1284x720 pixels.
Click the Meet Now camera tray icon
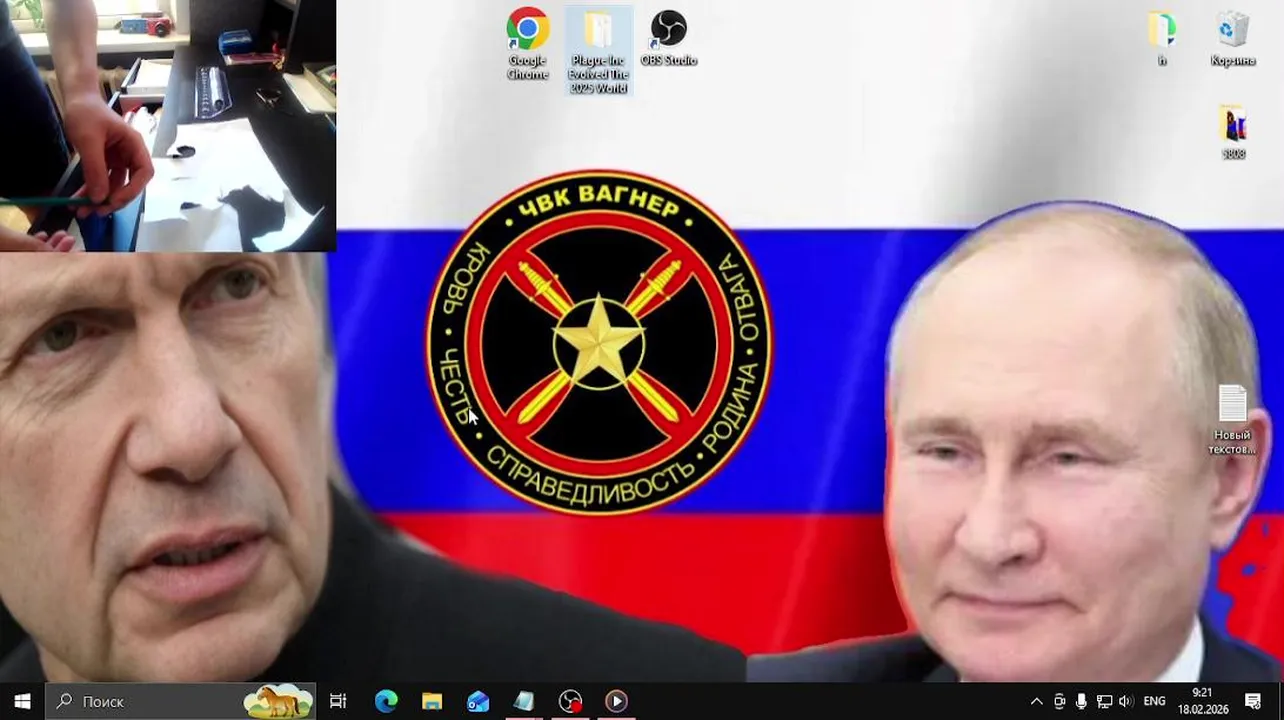[x=1059, y=701]
